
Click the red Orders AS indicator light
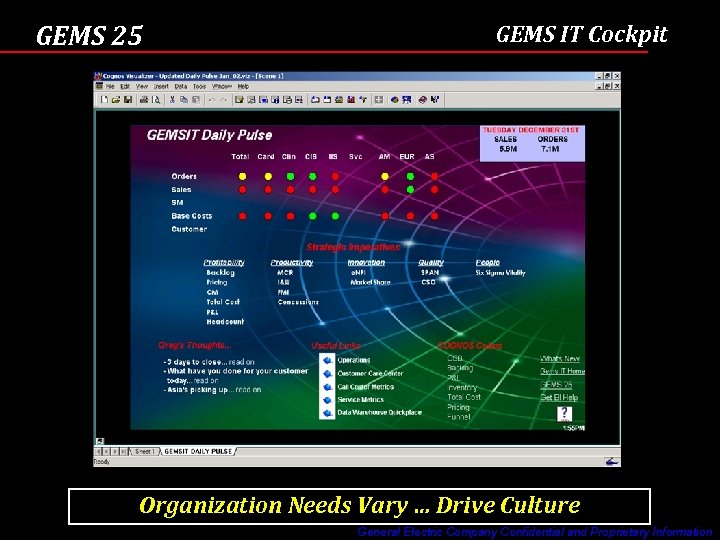tap(434, 176)
